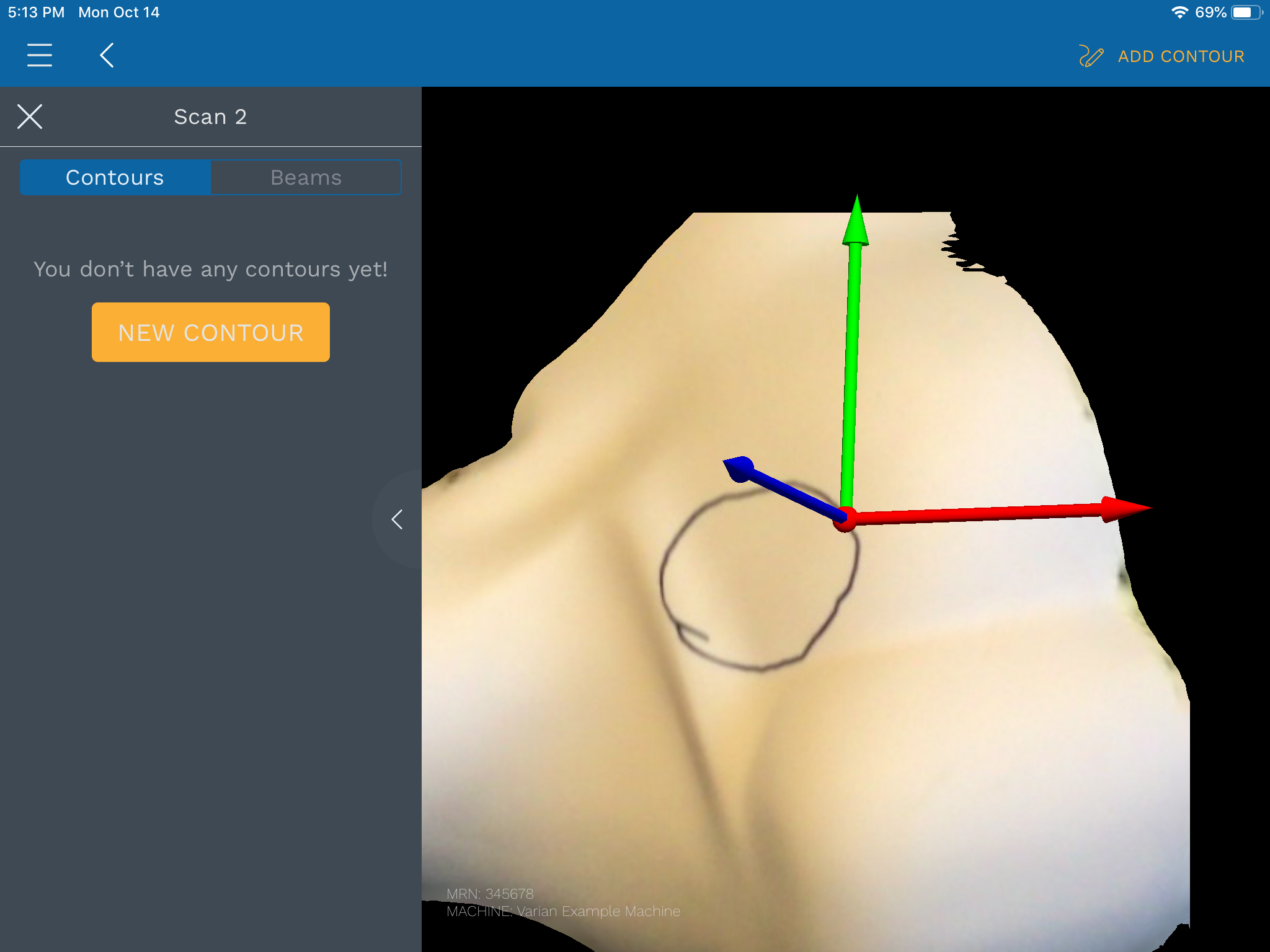Tap the Scan 2 panel title

point(210,117)
